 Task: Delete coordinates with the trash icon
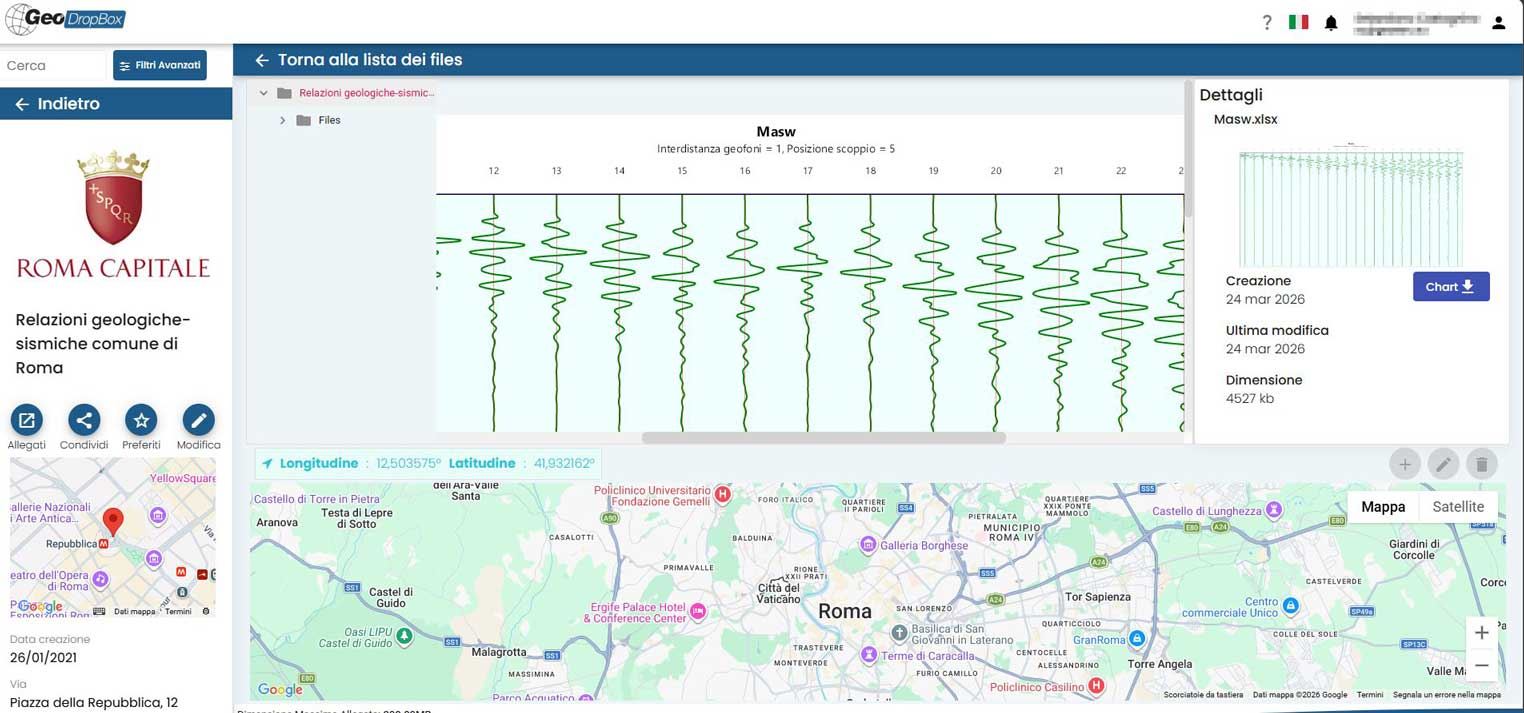(1482, 463)
